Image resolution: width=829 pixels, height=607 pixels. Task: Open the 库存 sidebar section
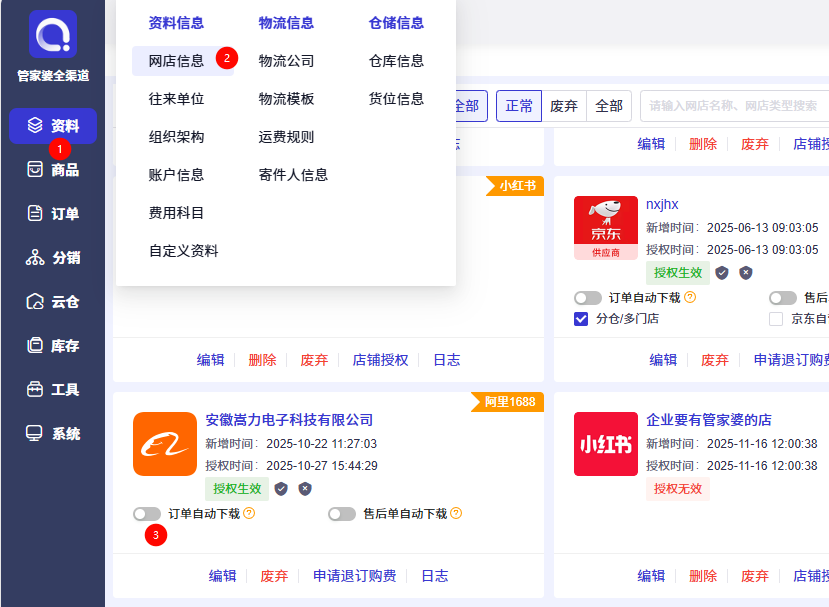coord(53,346)
